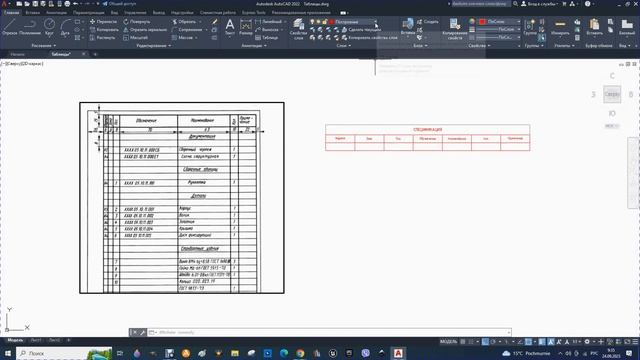Image resolution: width=640 pixels, height=360 pixels.
Task: Click the Выноска (Leader) tool
Action: (267, 29)
